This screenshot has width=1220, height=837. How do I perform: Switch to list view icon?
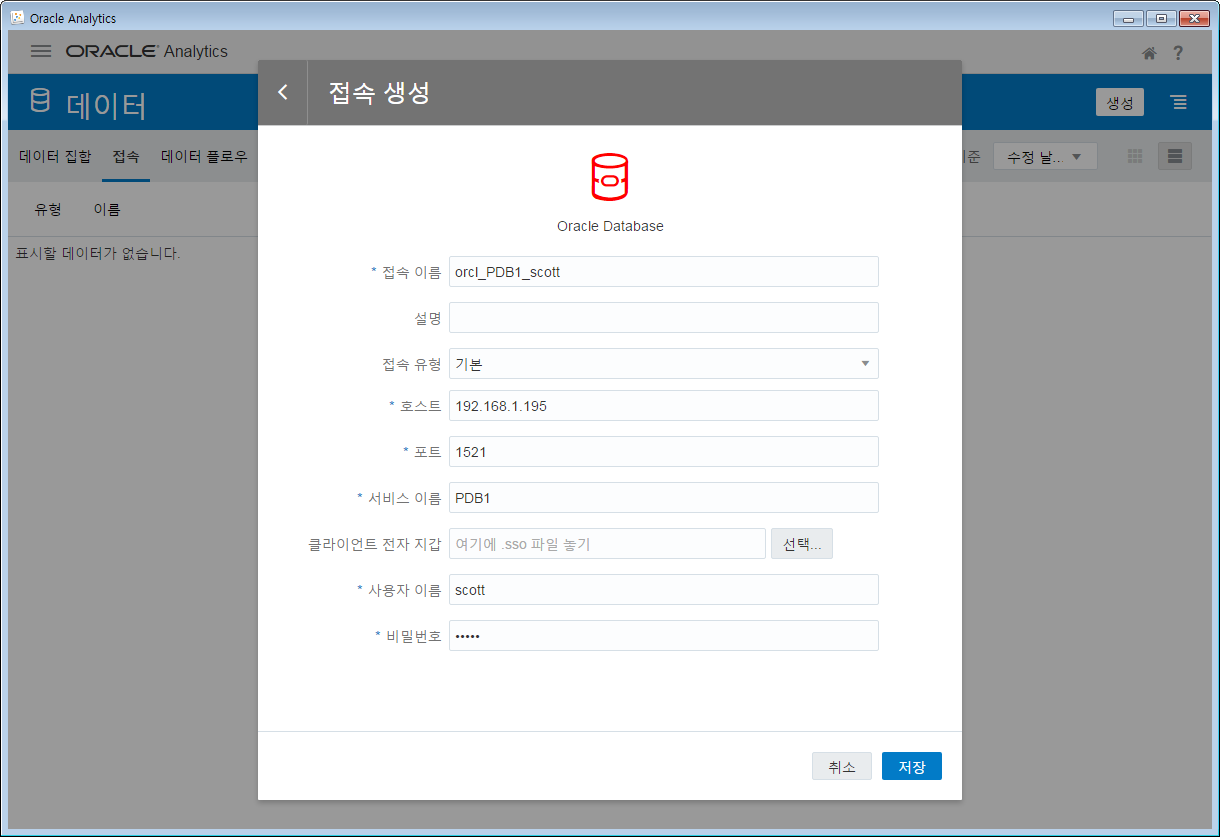click(x=1175, y=156)
